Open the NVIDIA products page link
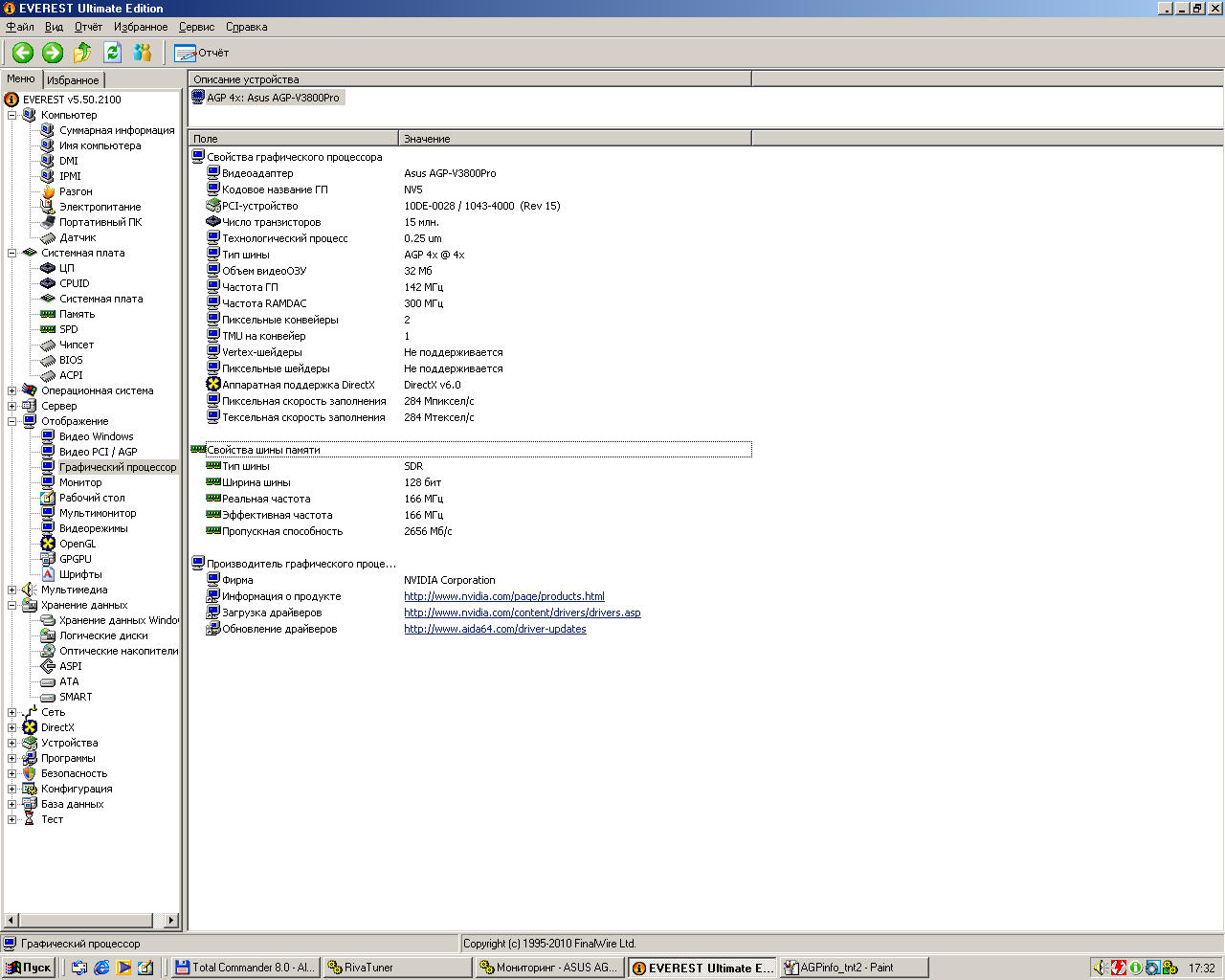The width and height of the screenshot is (1225, 980). coord(503,596)
